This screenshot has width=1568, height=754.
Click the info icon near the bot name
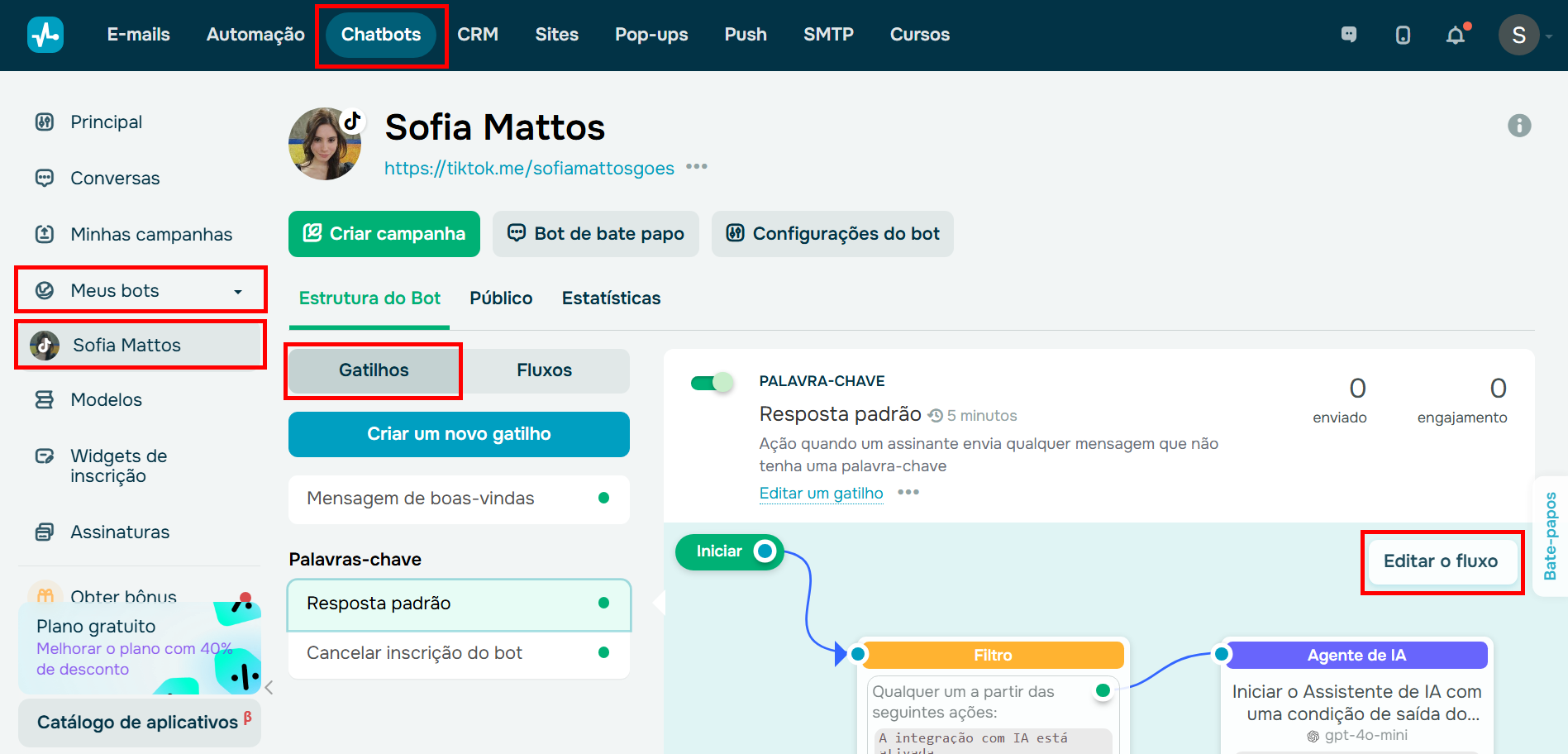(x=1518, y=126)
